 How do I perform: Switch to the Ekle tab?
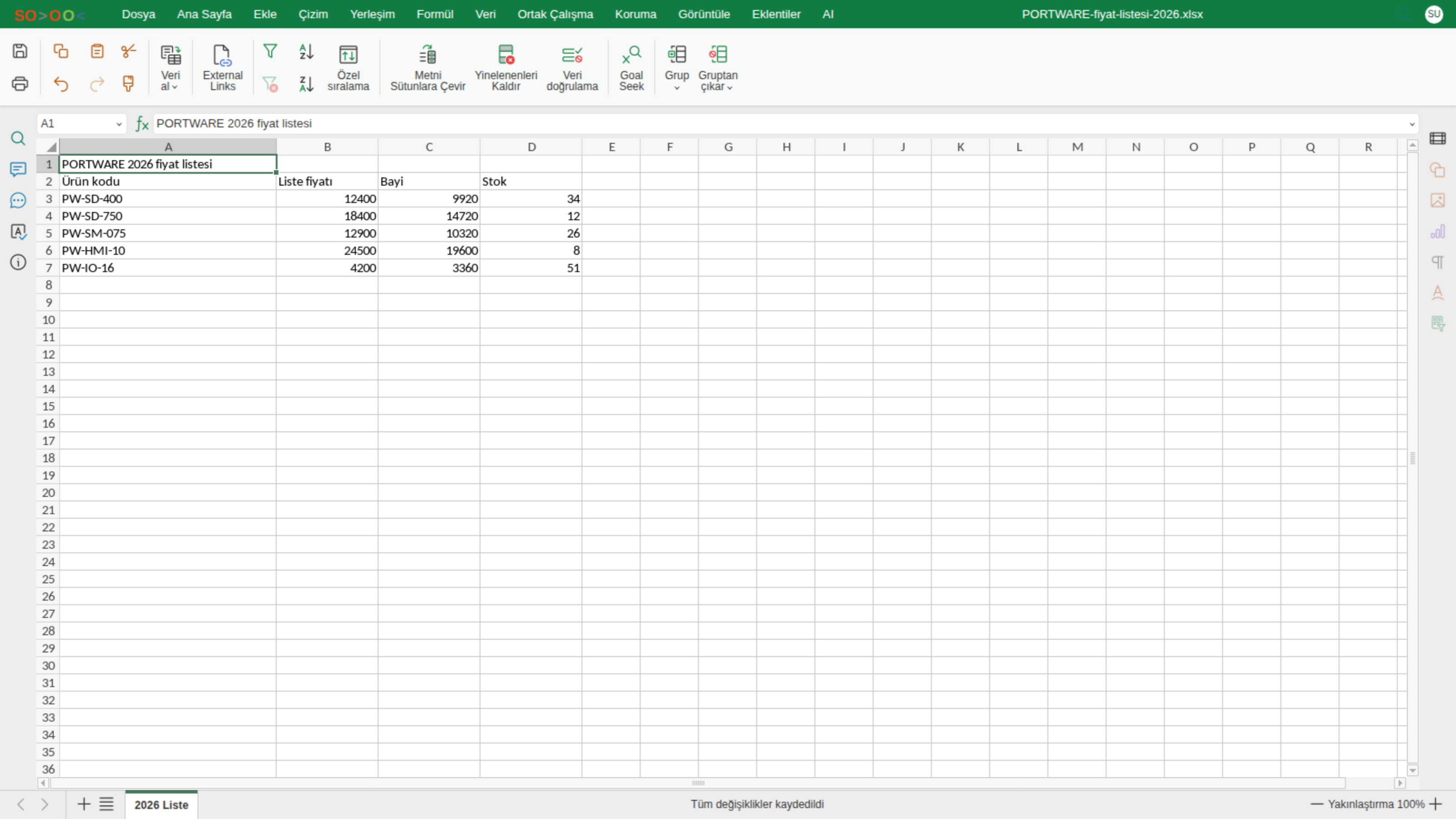point(265,14)
